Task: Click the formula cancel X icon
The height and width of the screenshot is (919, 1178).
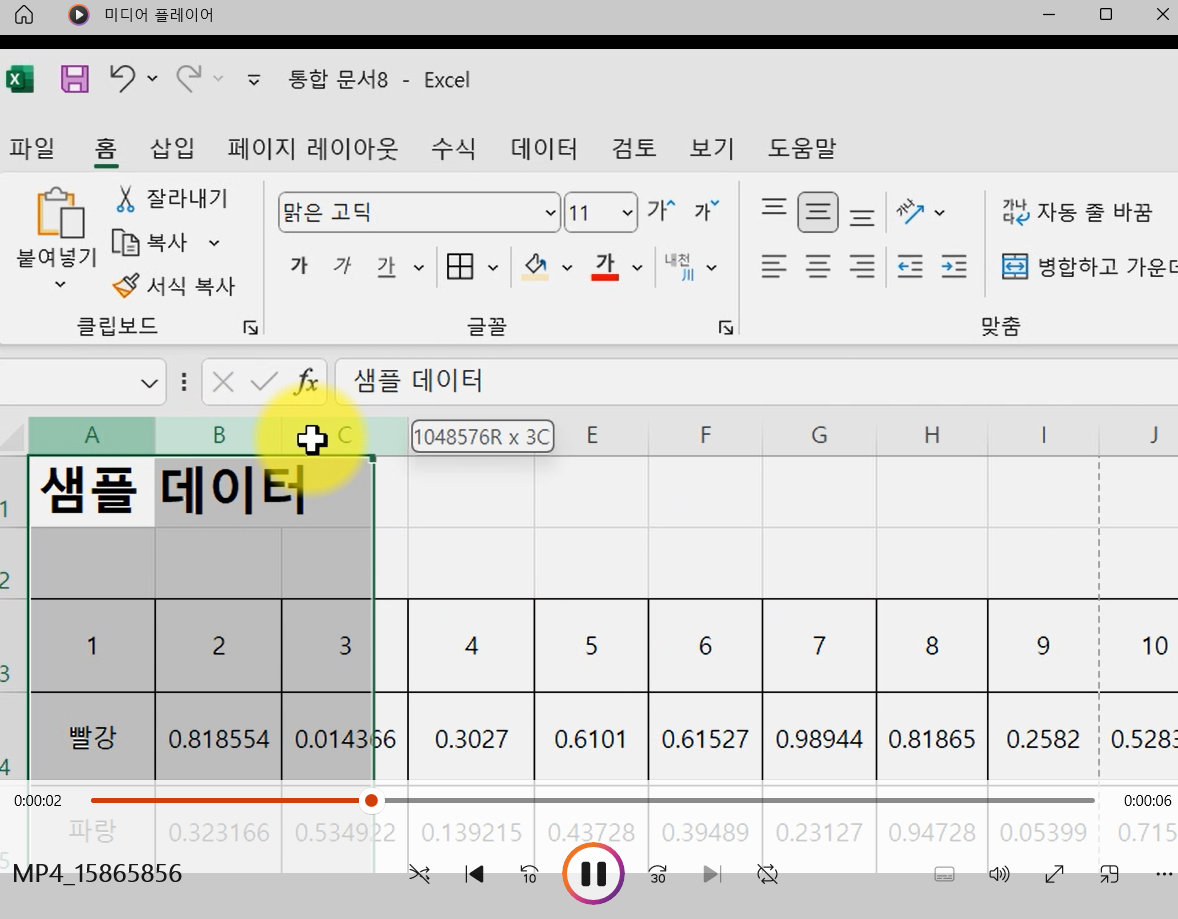Action: (223, 382)
